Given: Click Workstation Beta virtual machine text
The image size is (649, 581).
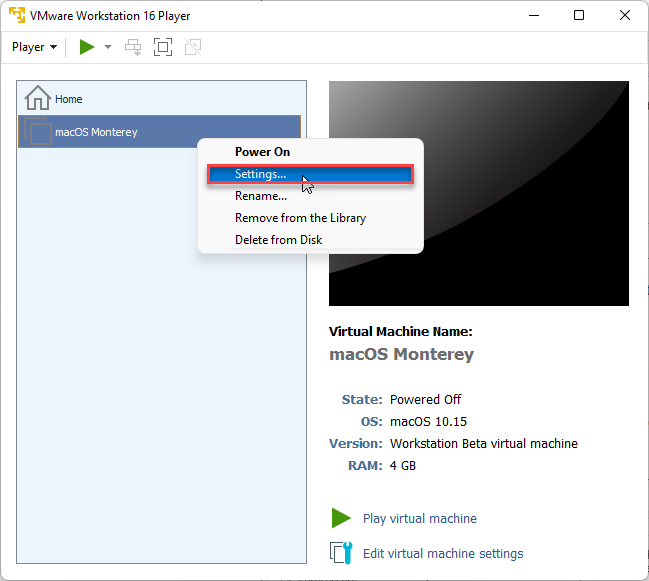Looking at the screenshot, I should (x=483, y=444).
